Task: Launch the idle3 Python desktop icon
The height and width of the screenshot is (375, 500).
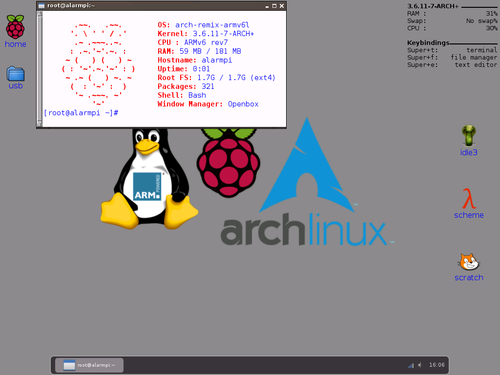Action: tap(469, 140)
